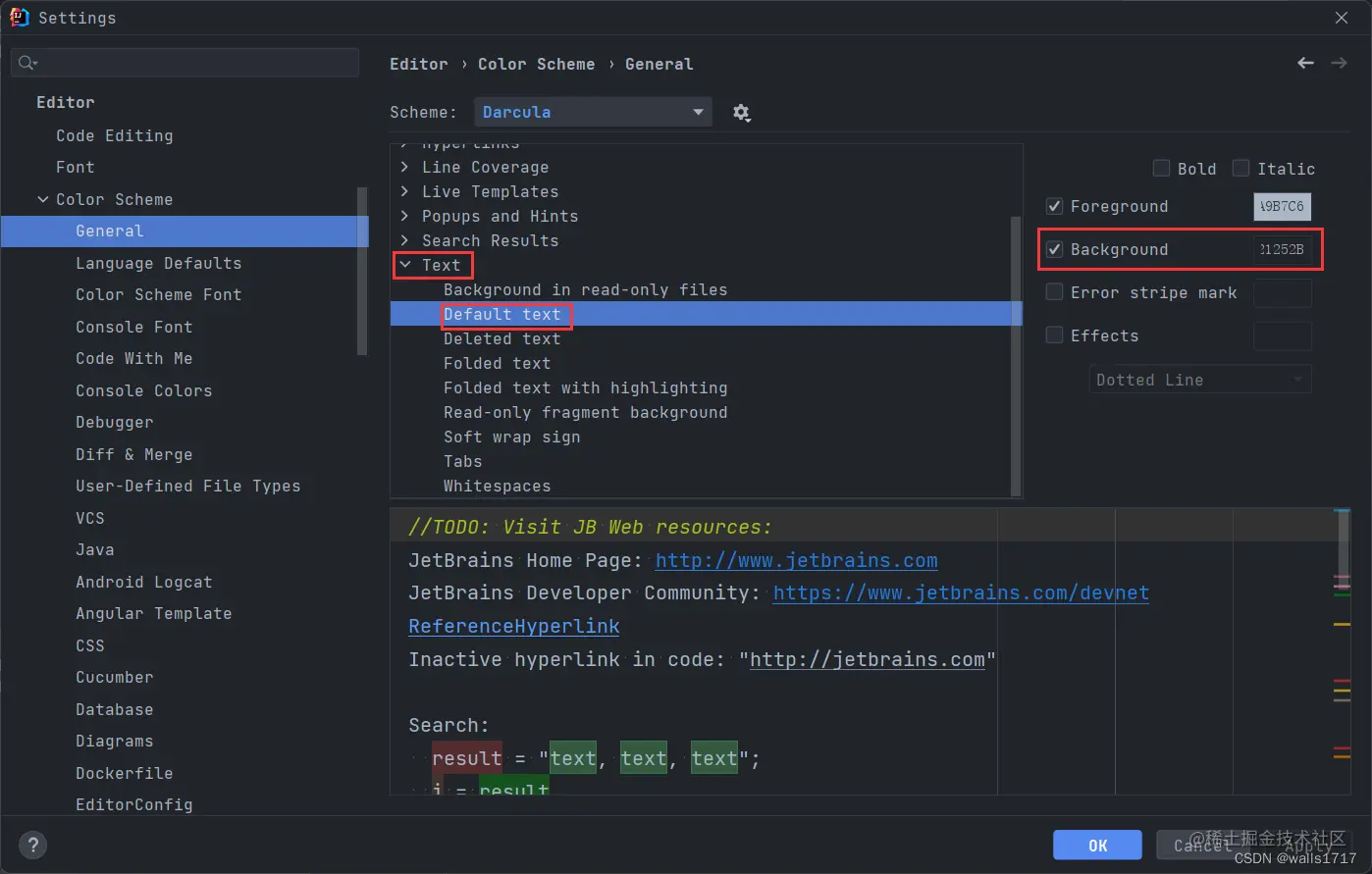Go forward with the right arrow icon
The height and width of the screenshot is (874, 1372).
[1339, 63]
